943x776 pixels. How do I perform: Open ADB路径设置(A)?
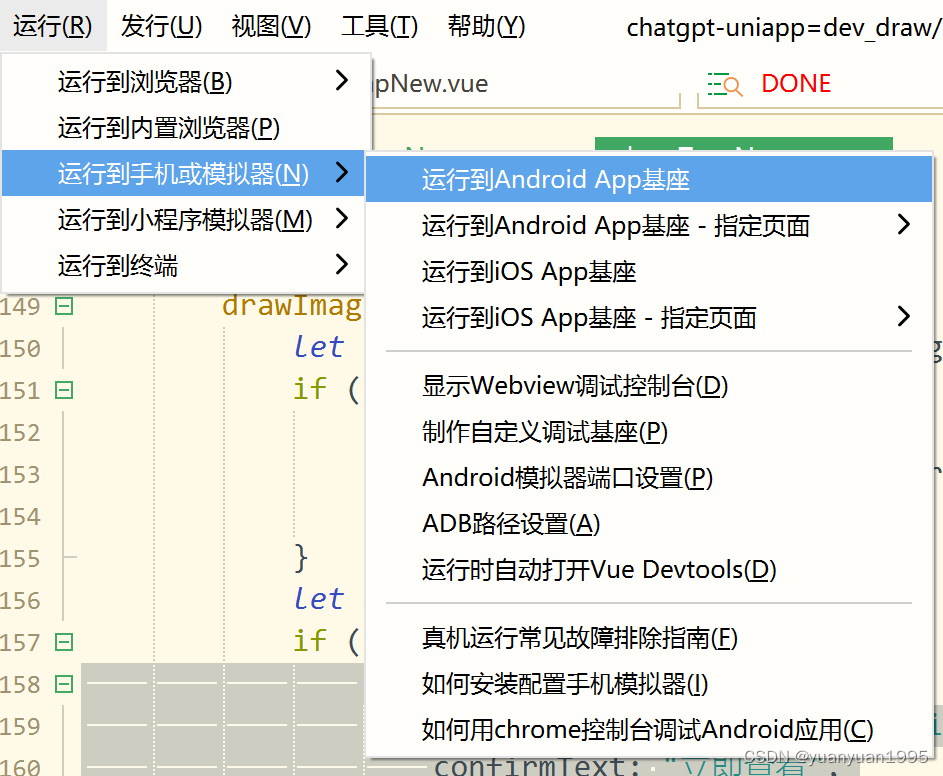click(x=649, y=523)
